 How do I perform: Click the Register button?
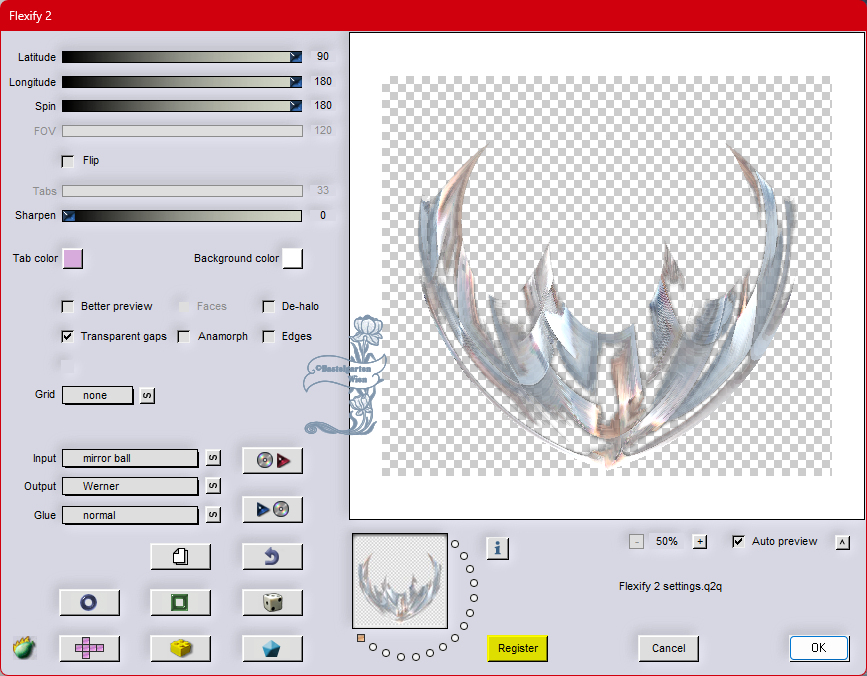(518, 648)
